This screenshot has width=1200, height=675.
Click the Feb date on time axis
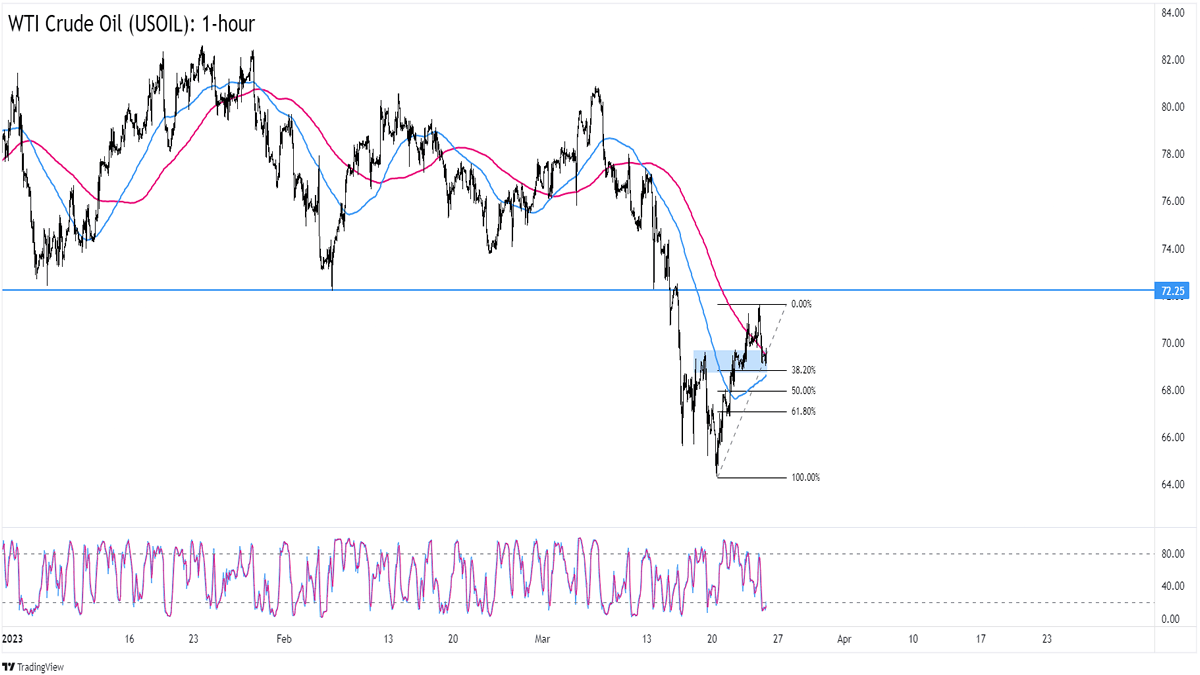283,638
